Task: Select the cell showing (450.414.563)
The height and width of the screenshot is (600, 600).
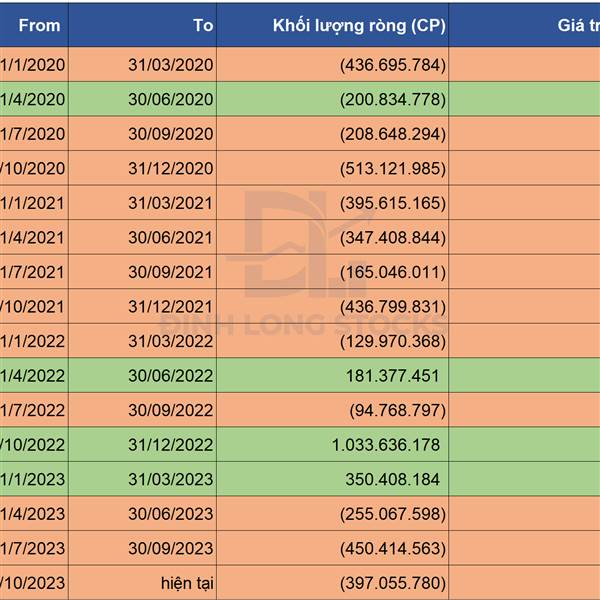Action: 333,548
